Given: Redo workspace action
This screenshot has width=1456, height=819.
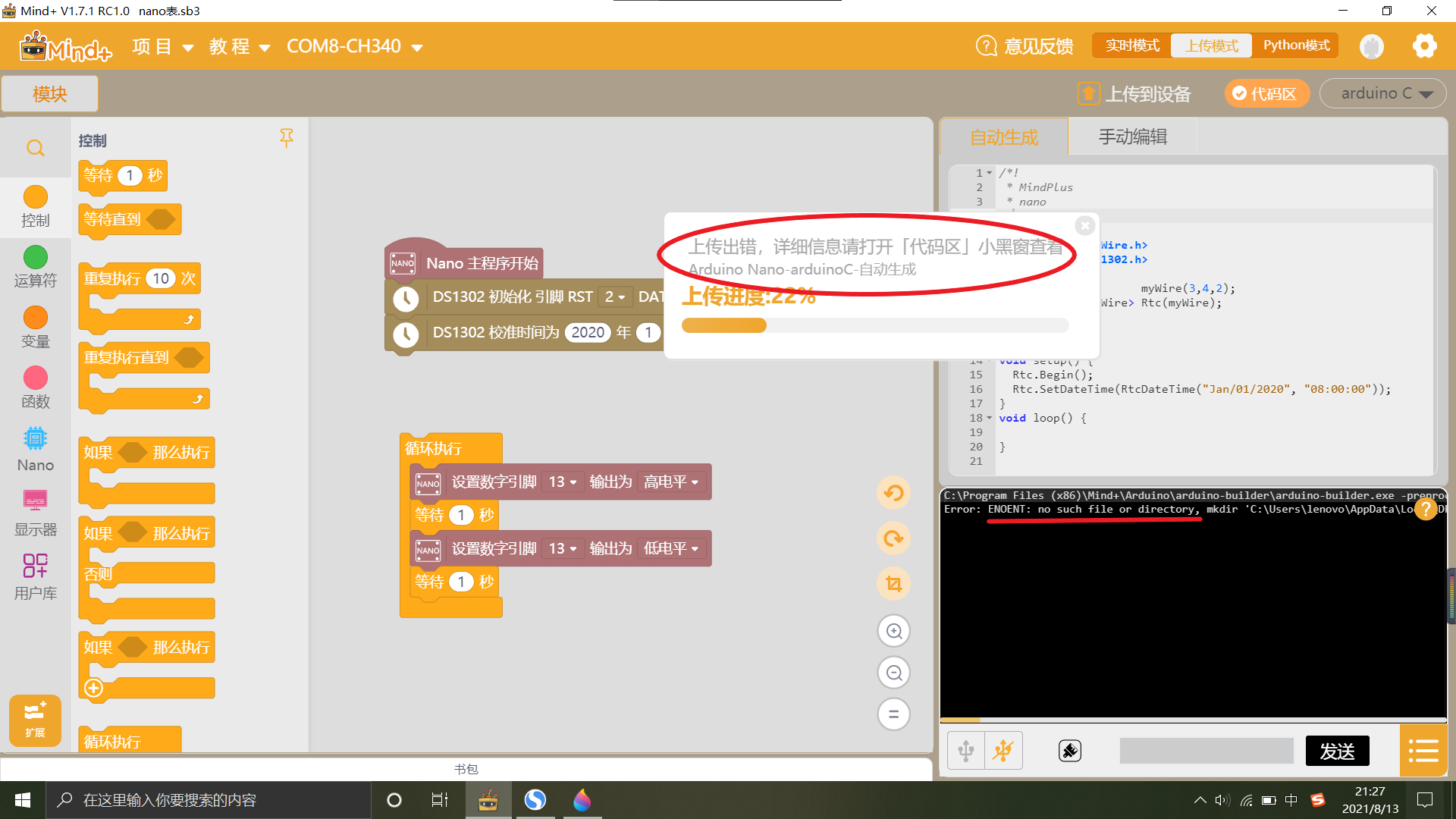Looking at the screenshot, I should (x=894, y=538).
